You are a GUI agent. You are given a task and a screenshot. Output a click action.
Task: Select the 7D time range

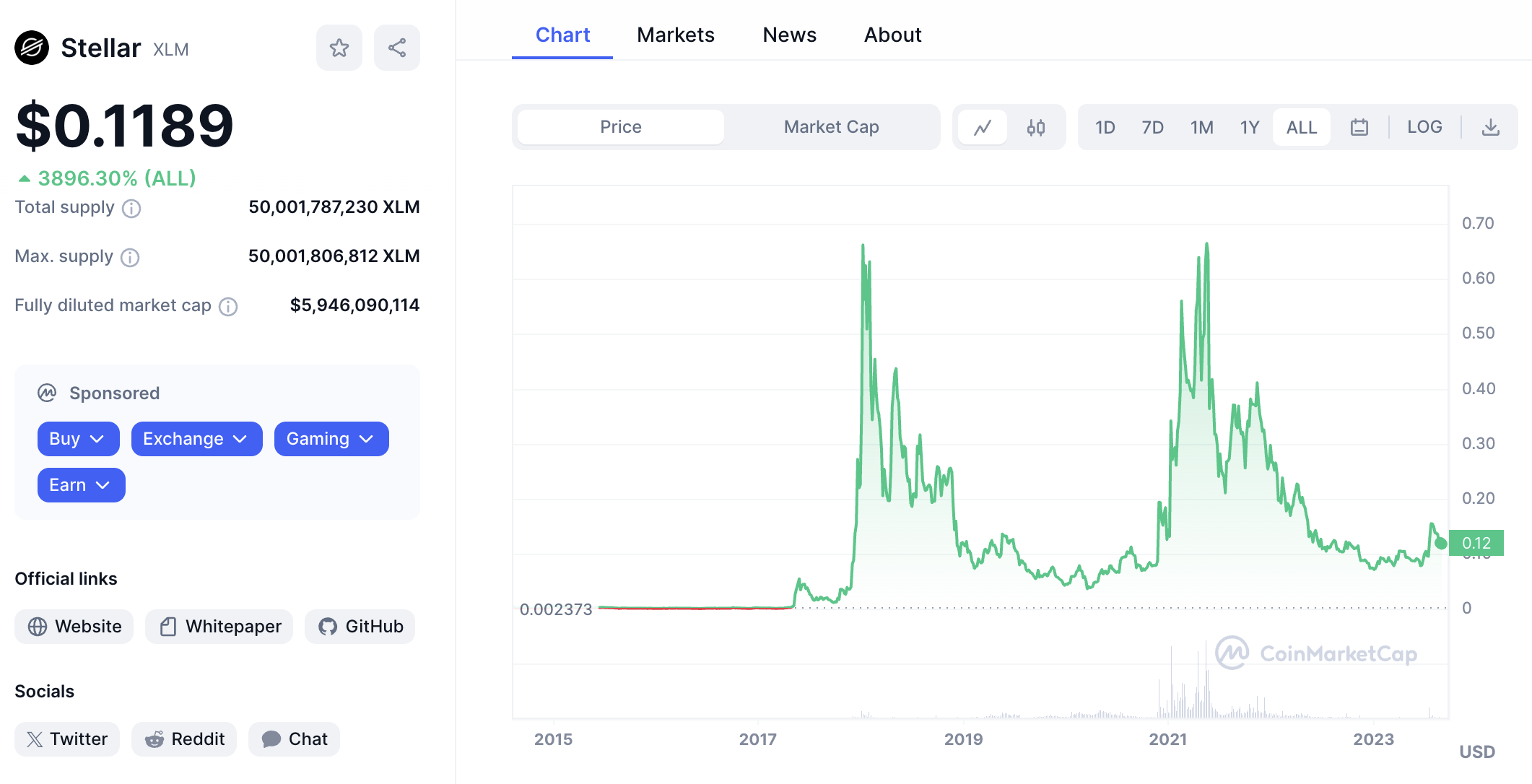point(1152,128)
